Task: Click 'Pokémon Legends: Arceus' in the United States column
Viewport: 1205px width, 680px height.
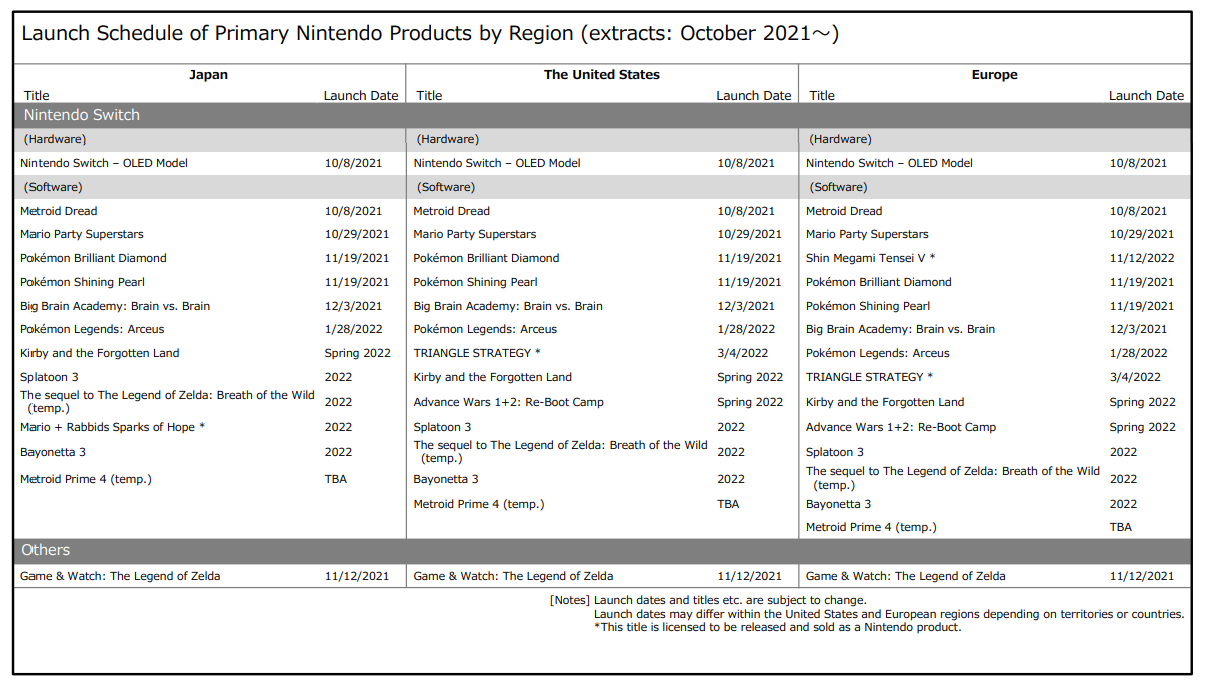Action: (485, 329)
